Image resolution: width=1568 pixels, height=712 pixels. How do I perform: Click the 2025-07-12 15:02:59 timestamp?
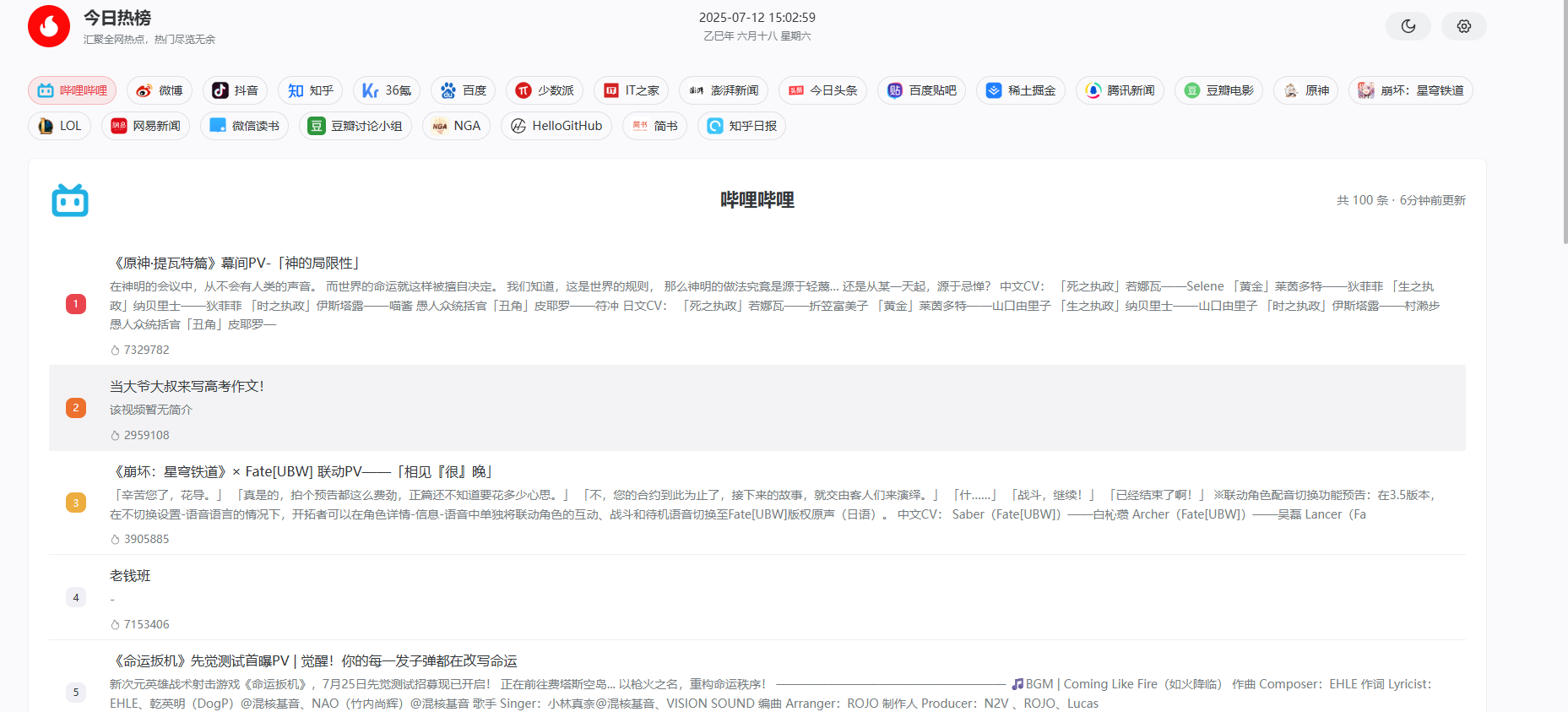[x=757, y=17]
